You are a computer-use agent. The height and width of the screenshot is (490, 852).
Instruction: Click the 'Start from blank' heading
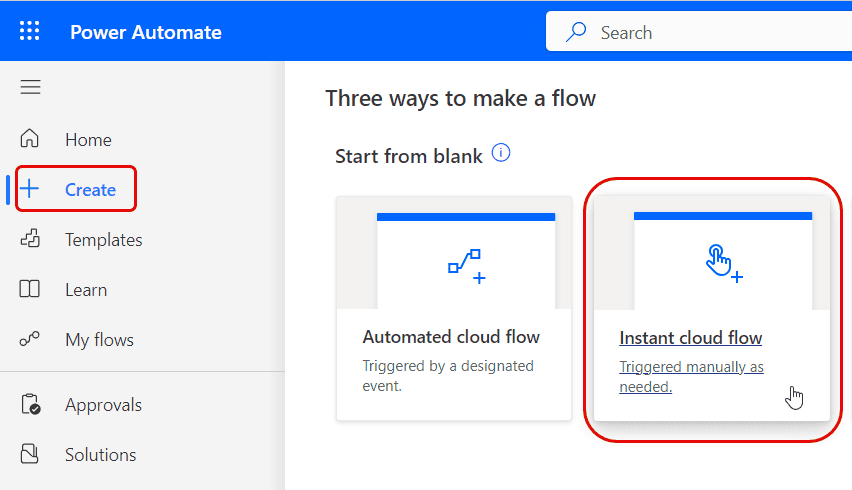pos(409,156)
